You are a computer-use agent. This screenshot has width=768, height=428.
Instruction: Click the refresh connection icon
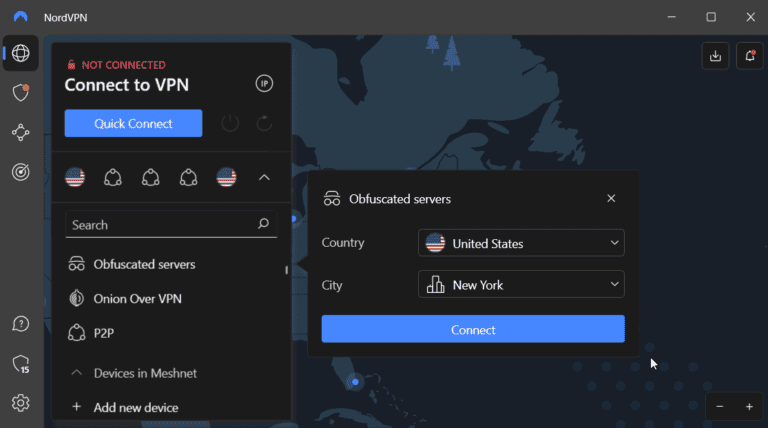pos(264,123)
